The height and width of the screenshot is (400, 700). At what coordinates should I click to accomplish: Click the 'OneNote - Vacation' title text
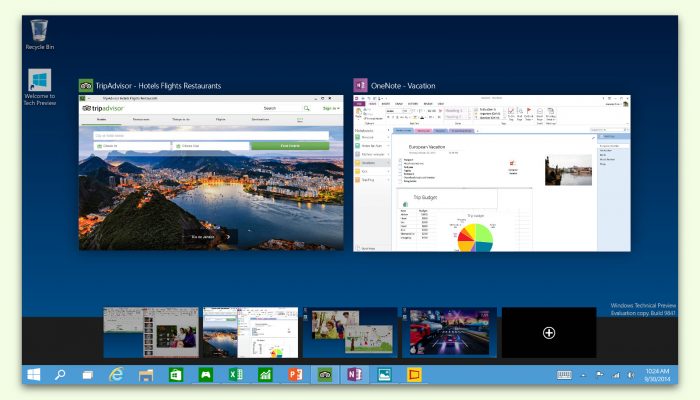pyautogui.click(x=403, y=86)
